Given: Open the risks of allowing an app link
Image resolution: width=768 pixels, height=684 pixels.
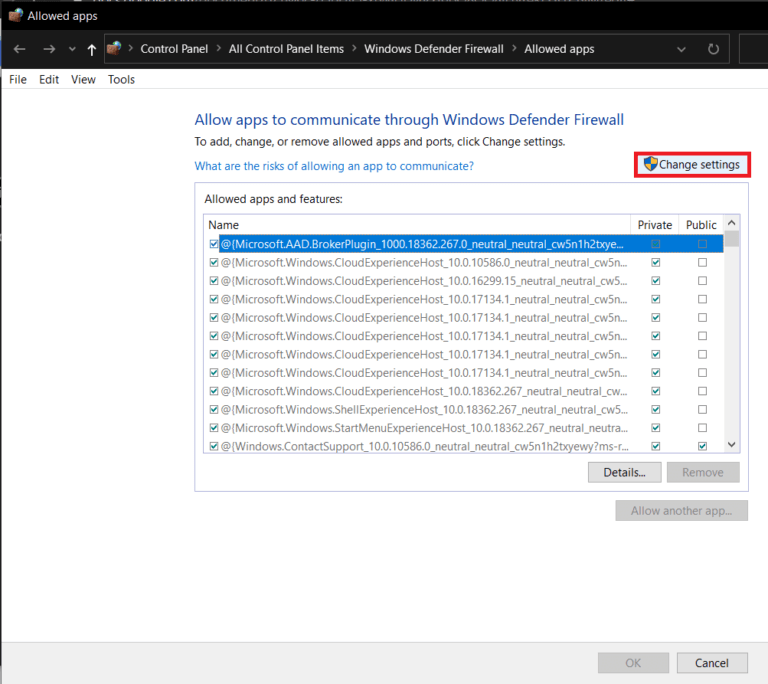Looking at the screenshot, I should pyautogui.click(x=334, y=166).
